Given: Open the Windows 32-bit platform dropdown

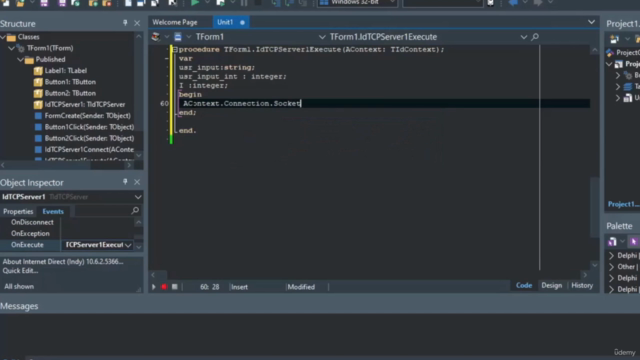Looking at the screenshot, I should coord(393,2).
